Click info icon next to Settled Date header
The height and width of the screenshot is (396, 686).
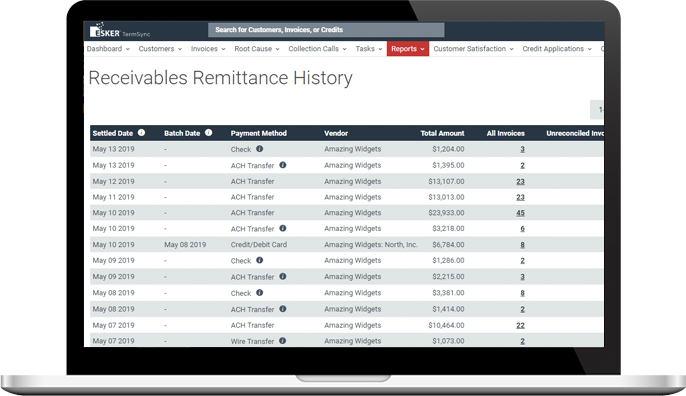pos(141,133)
